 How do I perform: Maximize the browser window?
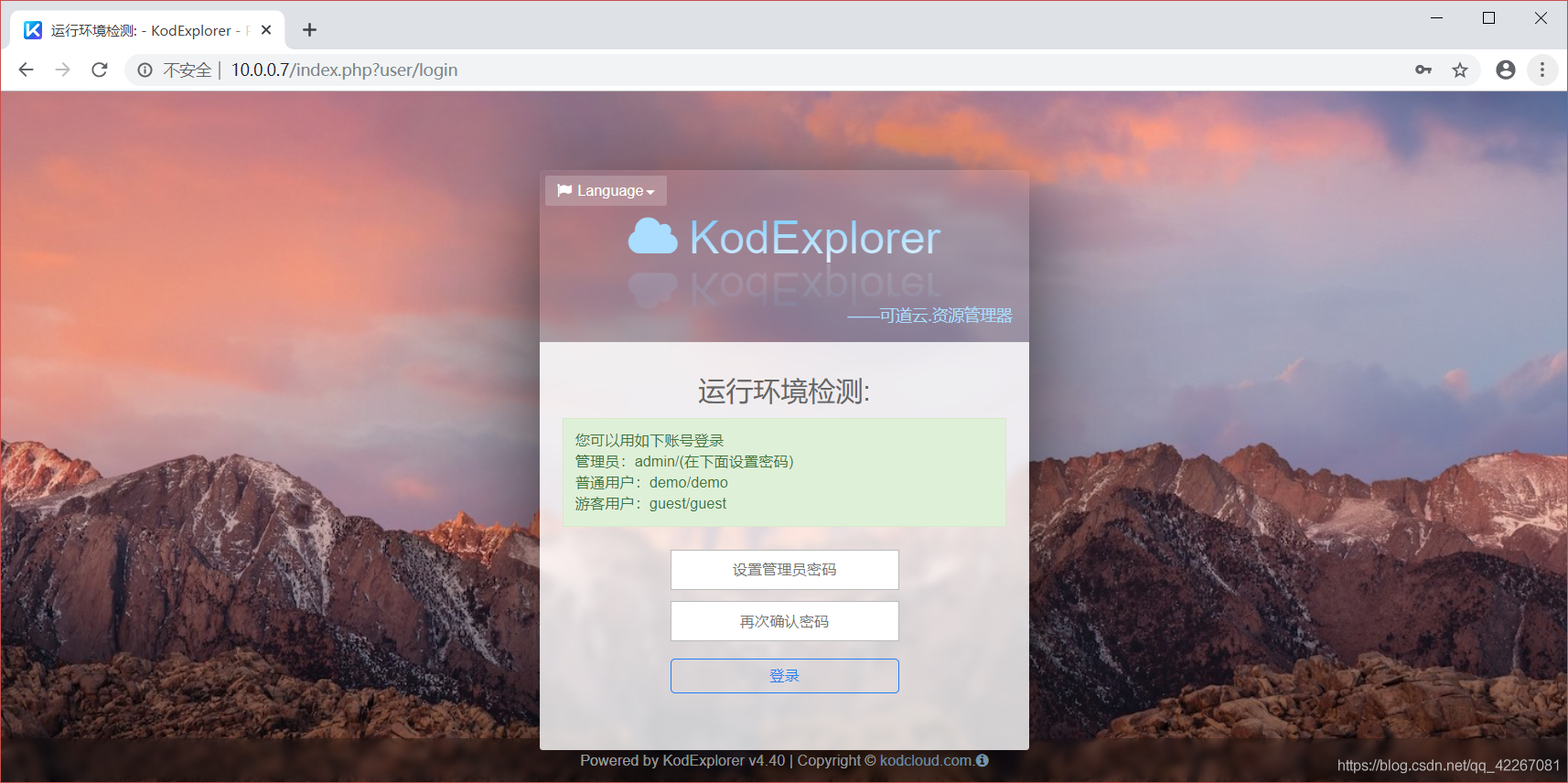click(1489, 17)
